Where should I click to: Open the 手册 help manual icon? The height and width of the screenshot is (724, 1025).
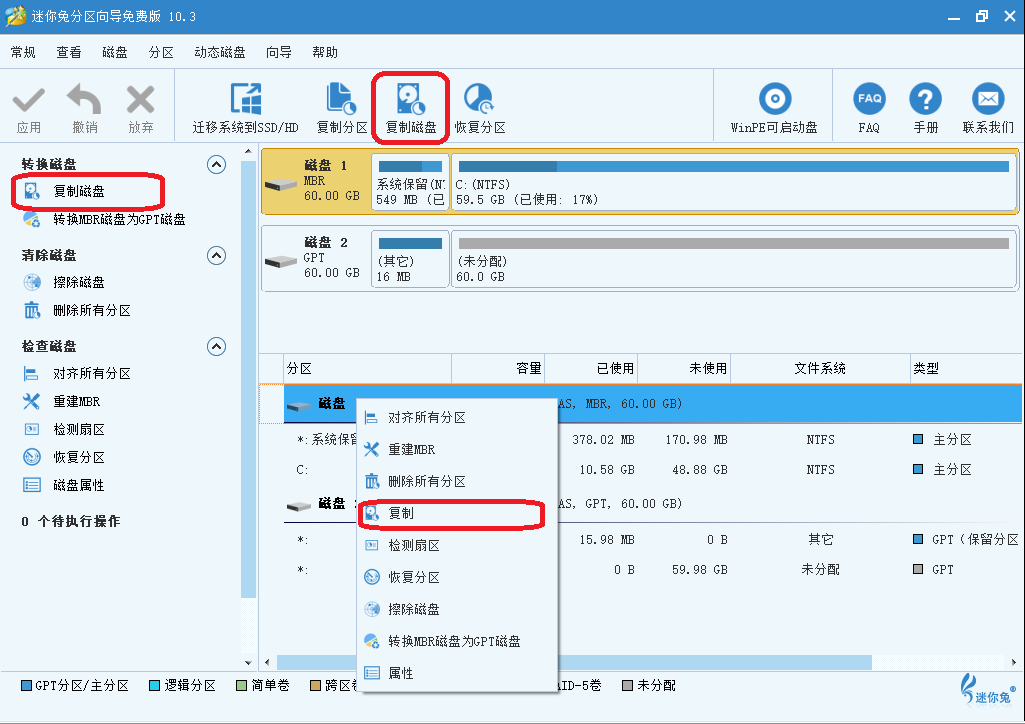pos(926,99)
